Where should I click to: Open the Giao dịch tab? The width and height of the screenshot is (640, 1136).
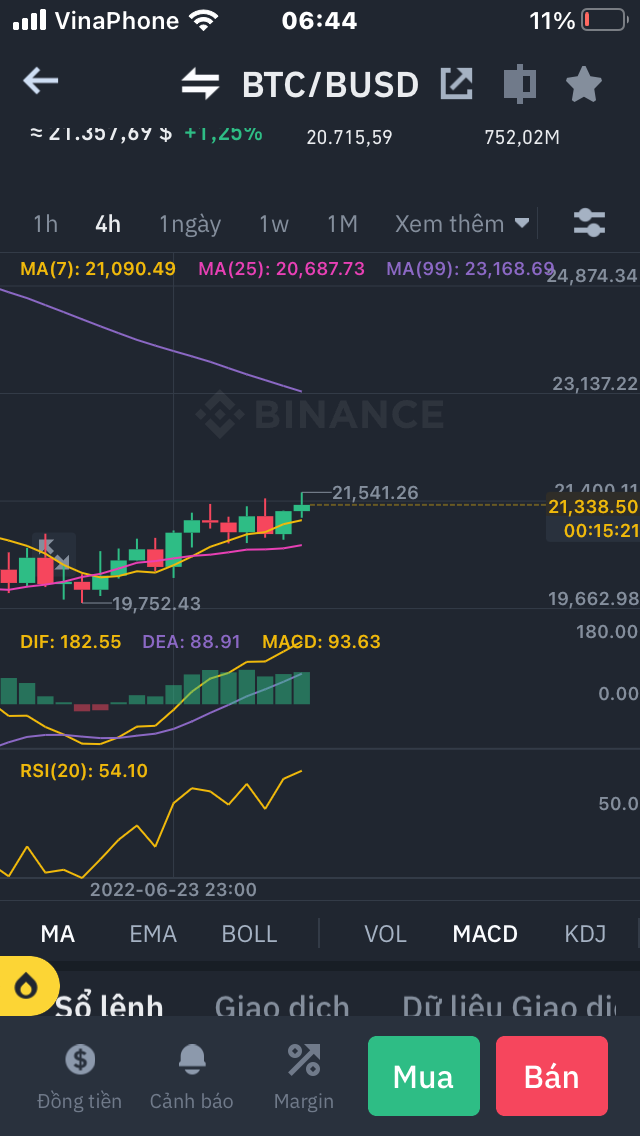[x=282, y=1006]
